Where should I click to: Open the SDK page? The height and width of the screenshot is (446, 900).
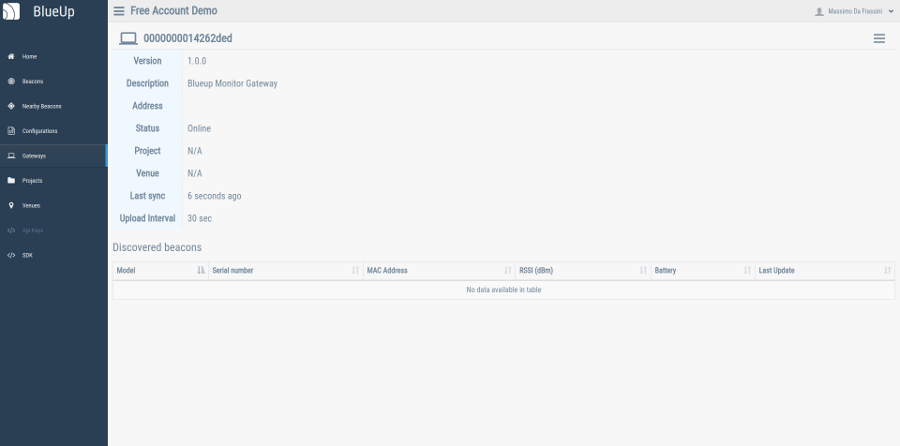coord(54,255)
